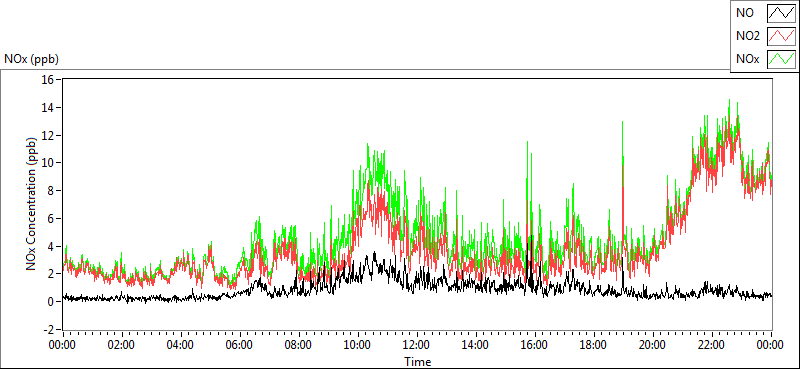Click the NO black line legend swatch
The width and height of the screenshot is (800, 369).
tap(781, 14)
